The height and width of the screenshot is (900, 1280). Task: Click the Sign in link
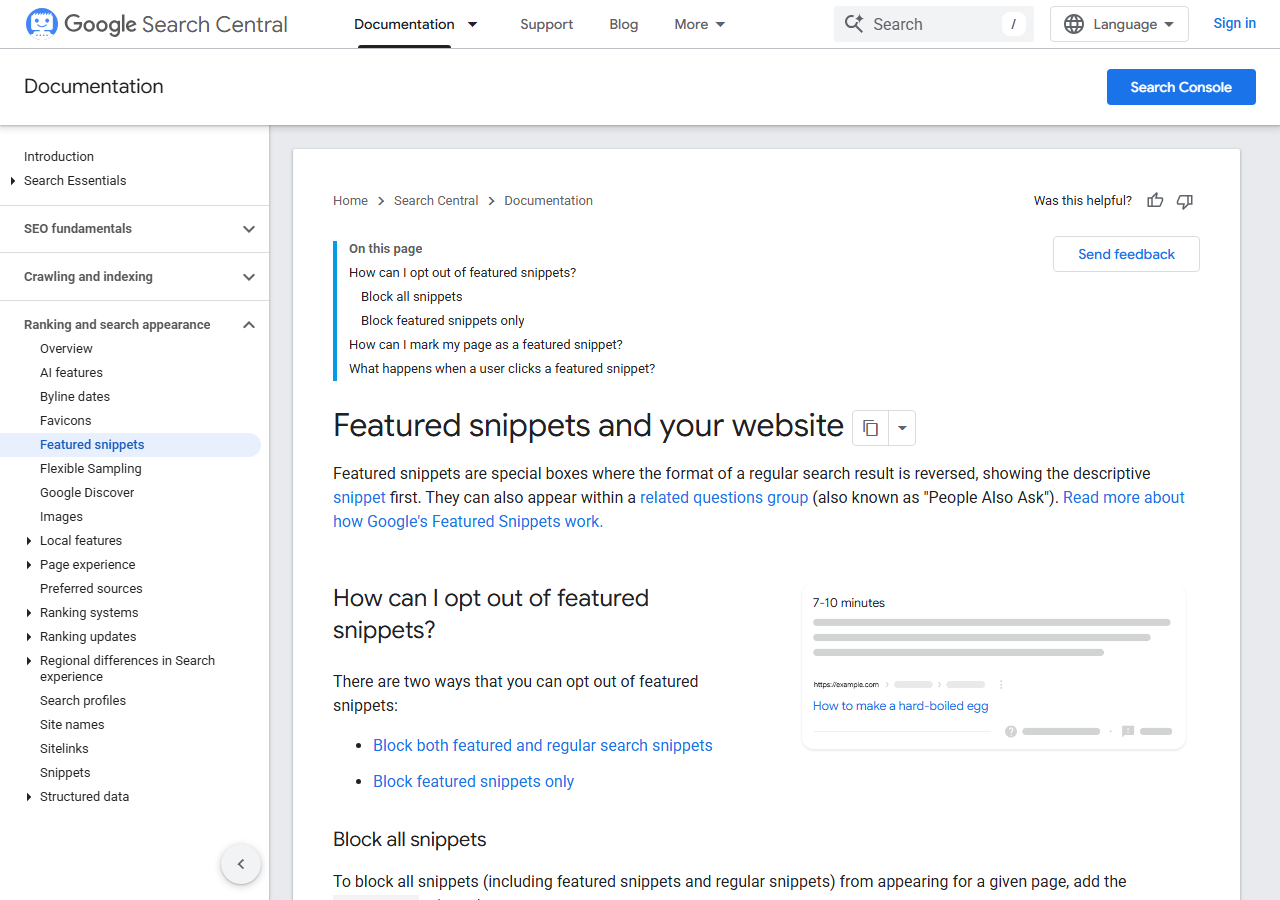click(1235, 23)
